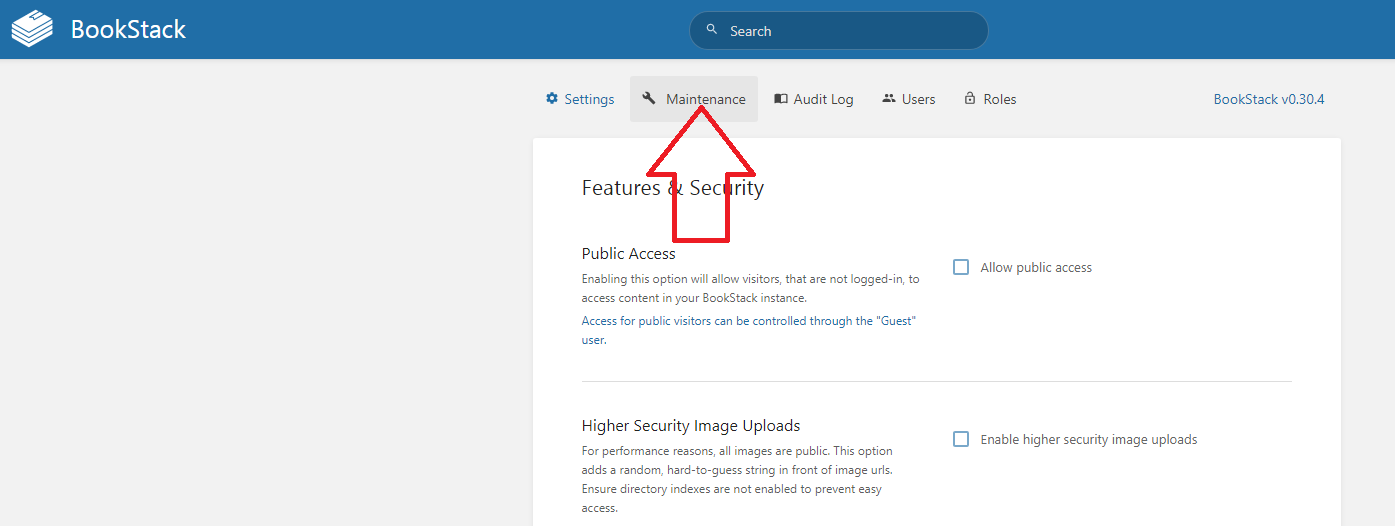Click the Maintenance wrench icon
The image size is (1395, 526).
(x=649, y=98)
